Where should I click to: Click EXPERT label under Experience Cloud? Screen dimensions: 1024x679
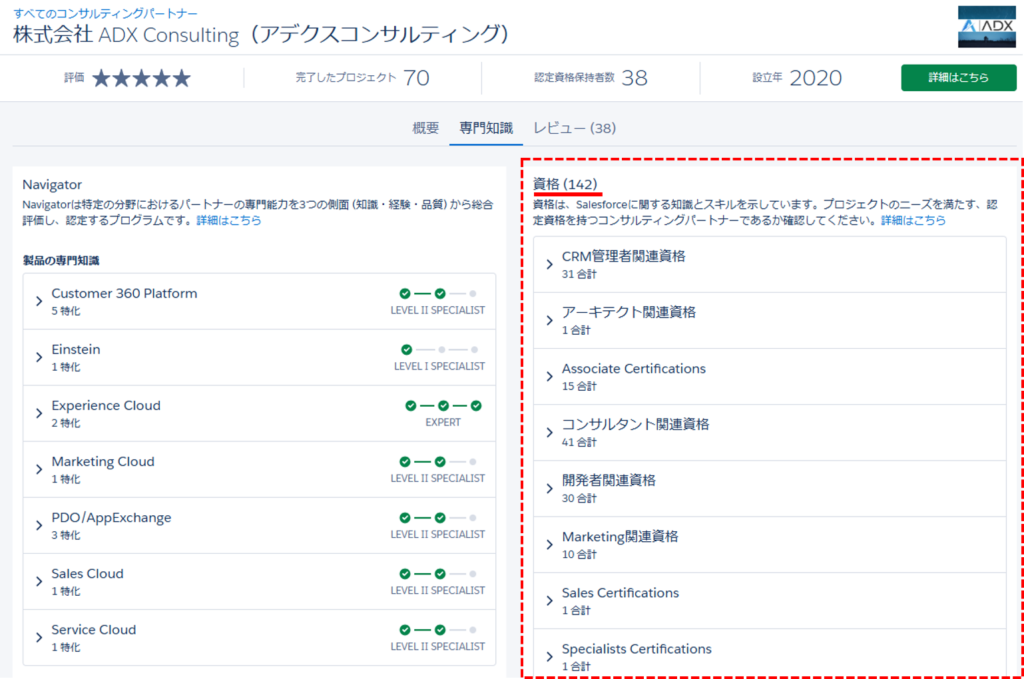443,422
